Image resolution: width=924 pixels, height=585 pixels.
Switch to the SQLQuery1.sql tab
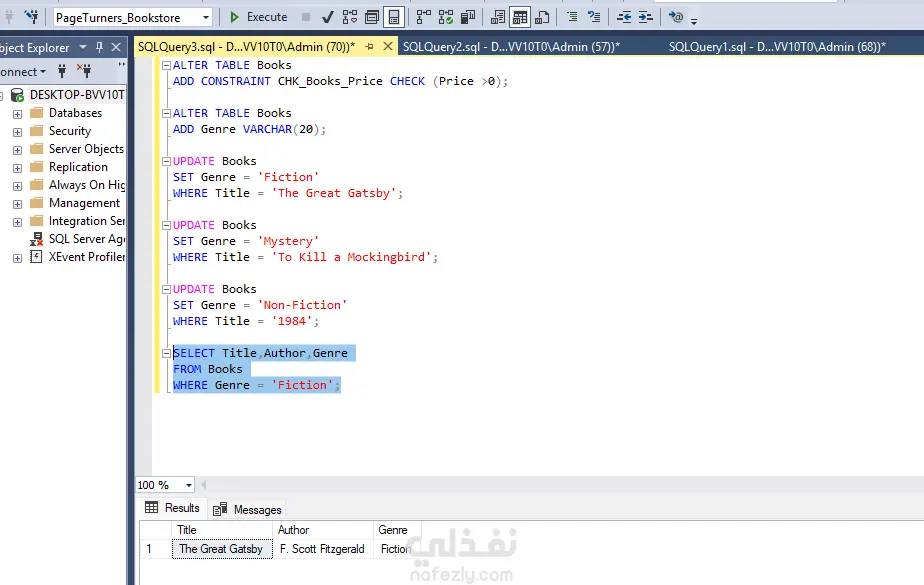pos(777,47)
